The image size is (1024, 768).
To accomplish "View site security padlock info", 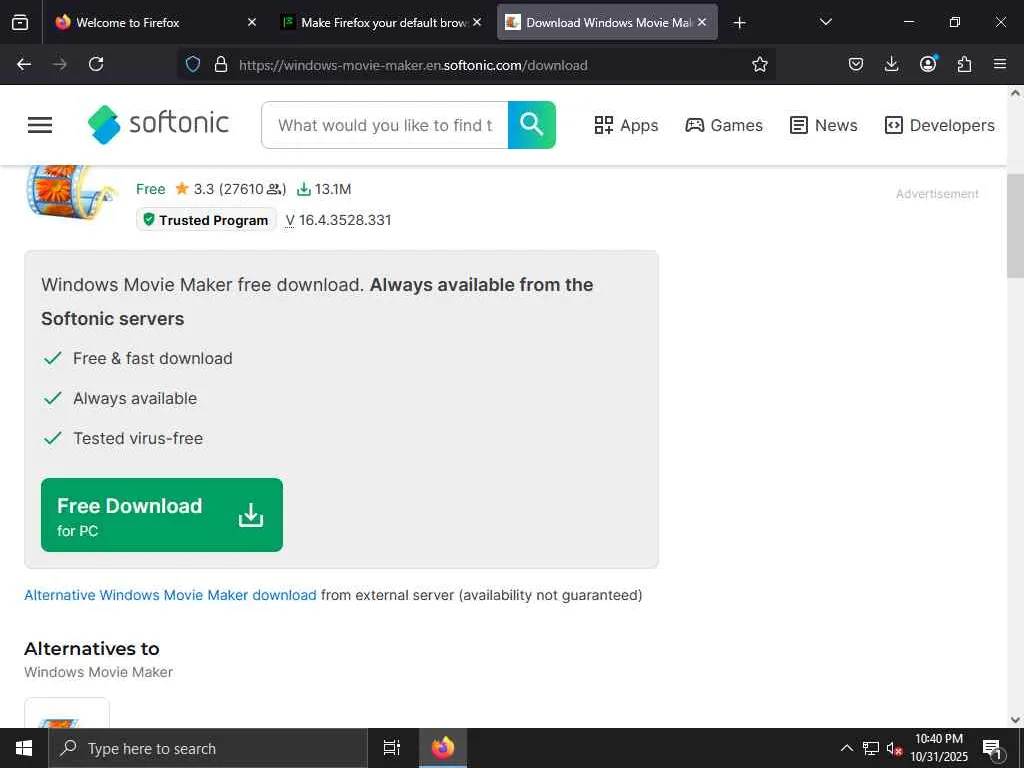I will coord(221,64).
